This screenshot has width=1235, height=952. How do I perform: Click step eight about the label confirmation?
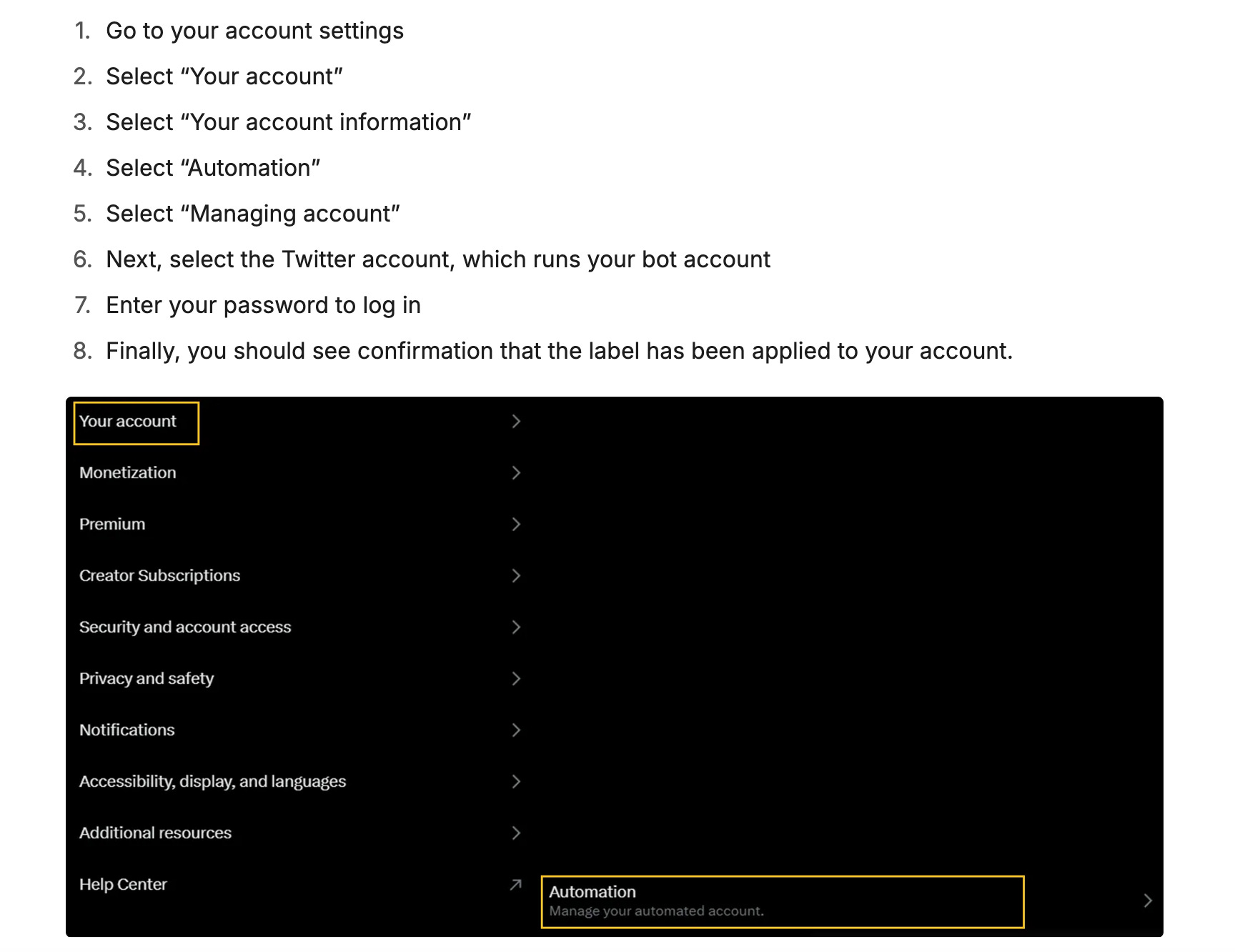click(x=560, y=351)
